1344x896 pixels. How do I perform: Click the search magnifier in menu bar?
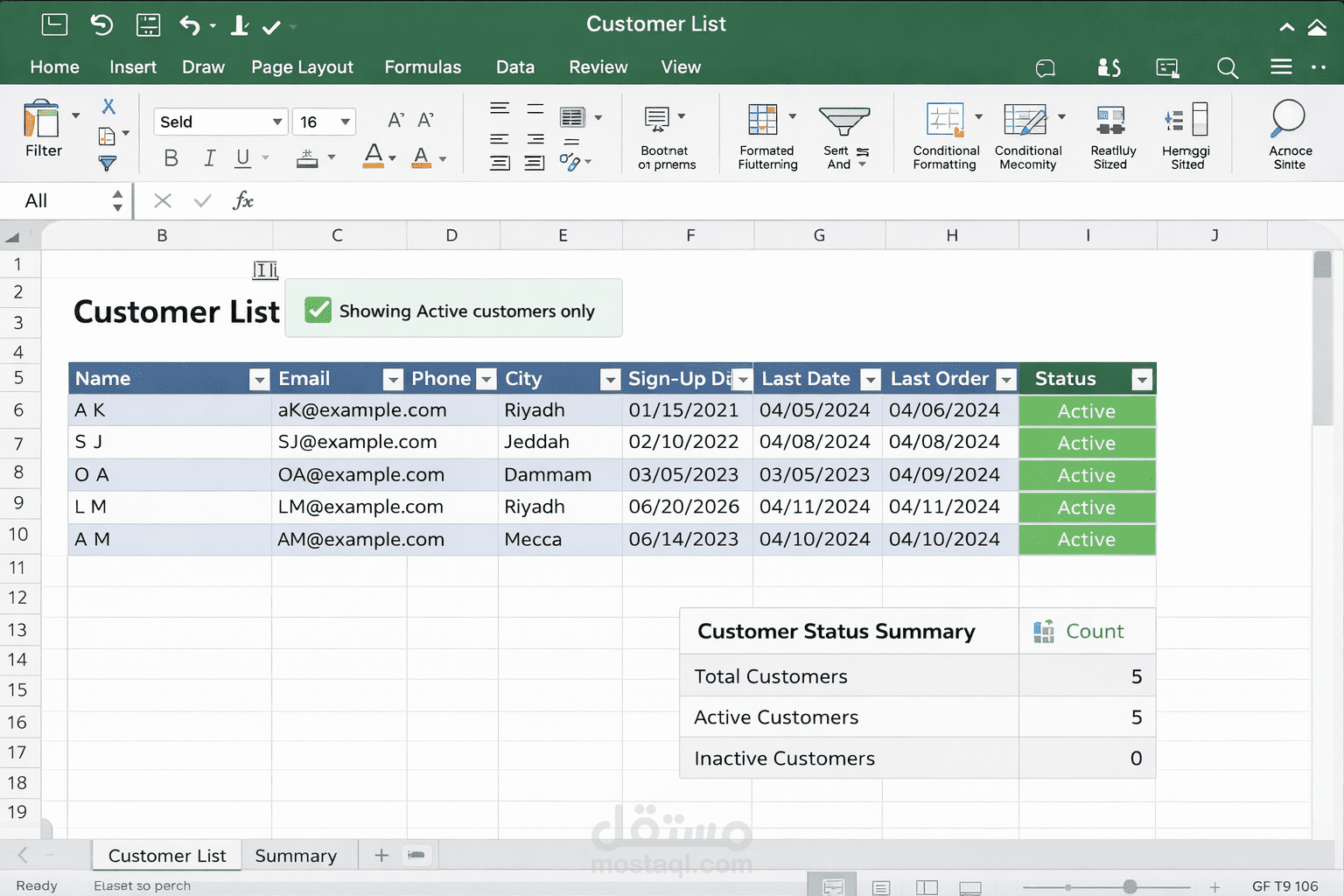click(1227, 67)
